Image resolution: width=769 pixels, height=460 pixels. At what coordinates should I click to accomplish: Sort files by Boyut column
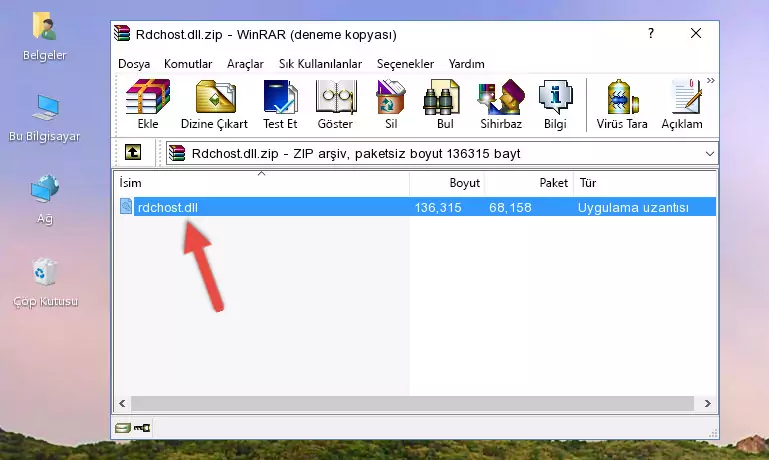(447, 183)
